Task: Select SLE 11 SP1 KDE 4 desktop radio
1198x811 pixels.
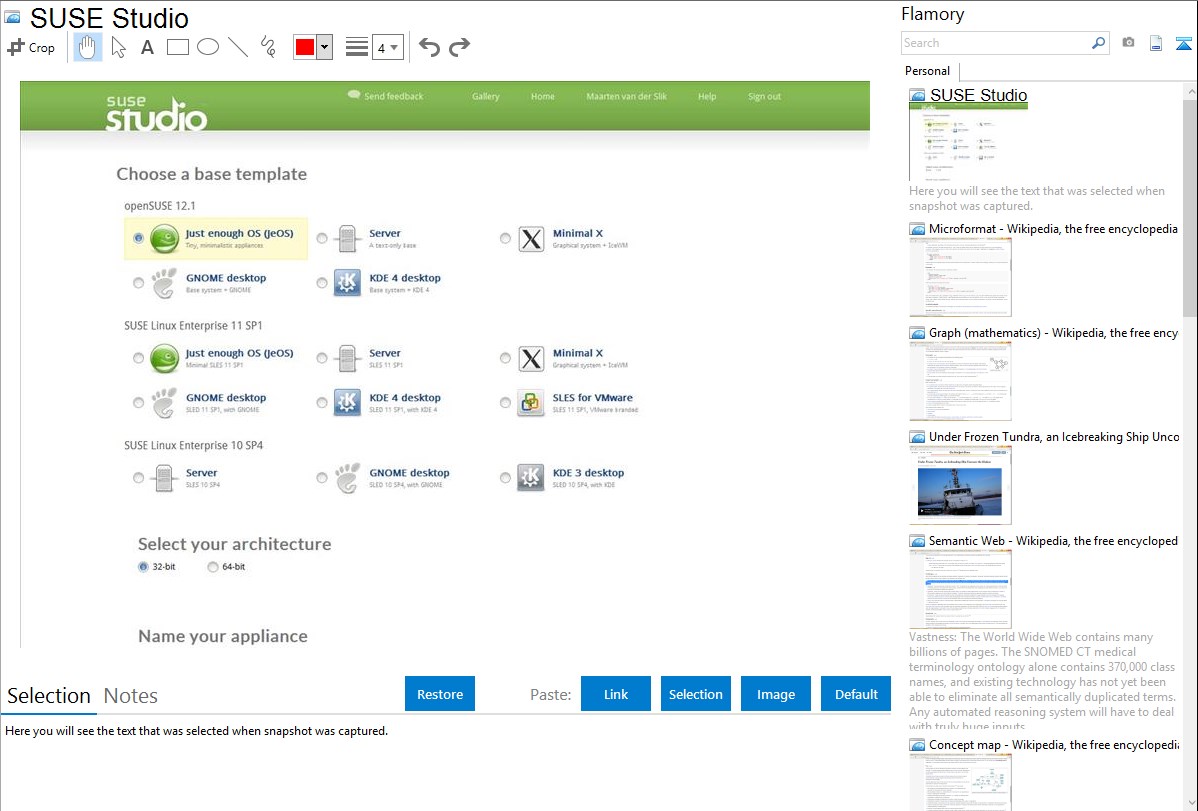Action: tap(322, 403)
